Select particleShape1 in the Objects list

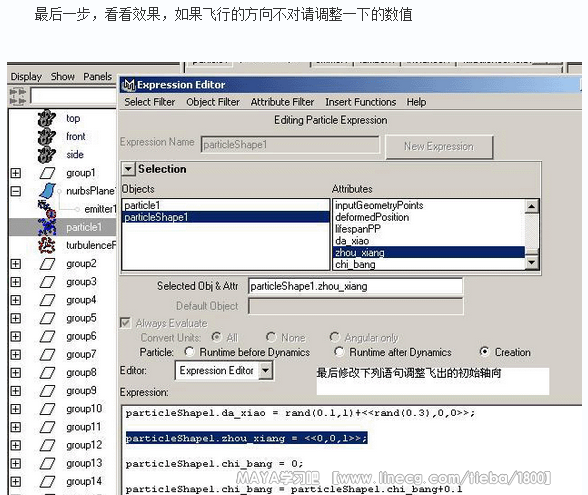pos(225,217)
